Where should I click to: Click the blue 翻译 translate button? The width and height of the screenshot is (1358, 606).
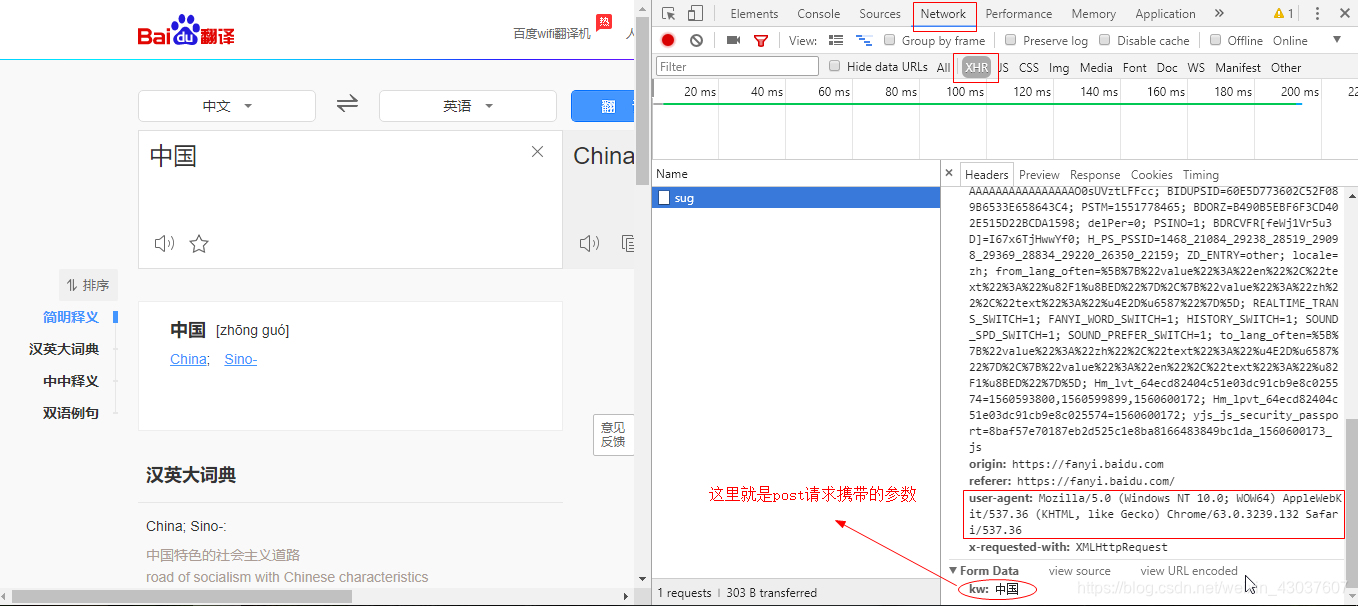point(603,106)
